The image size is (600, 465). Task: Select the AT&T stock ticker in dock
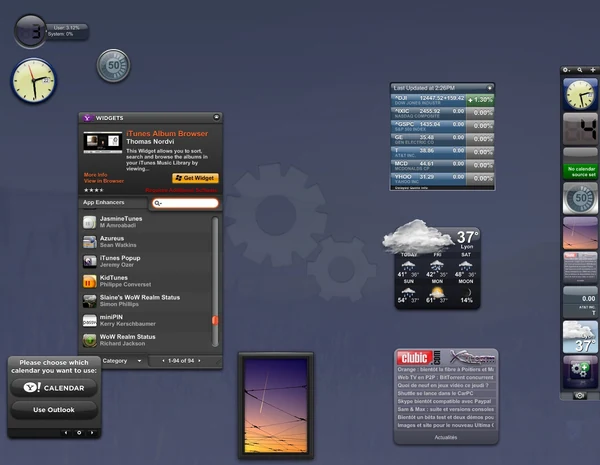pyautogui.click(x=580, y=302)
